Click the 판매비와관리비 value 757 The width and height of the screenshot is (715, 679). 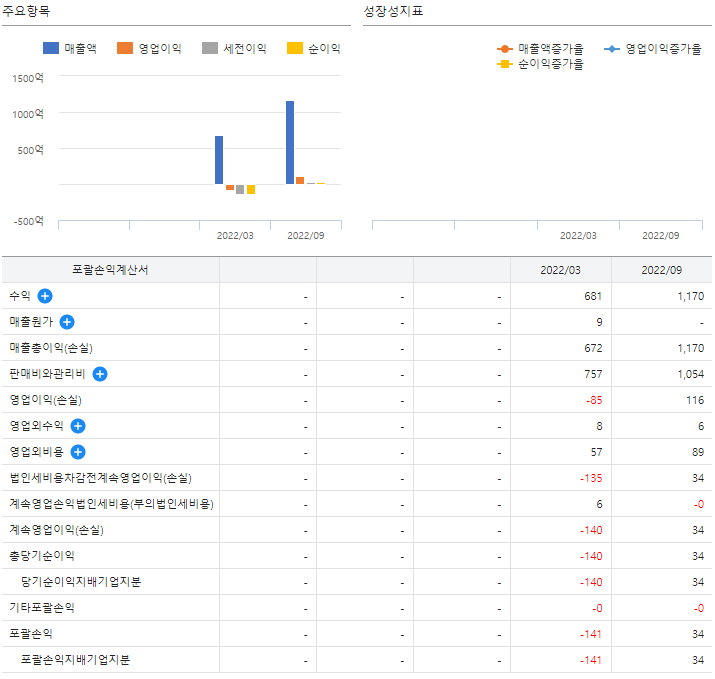[593, 374]
